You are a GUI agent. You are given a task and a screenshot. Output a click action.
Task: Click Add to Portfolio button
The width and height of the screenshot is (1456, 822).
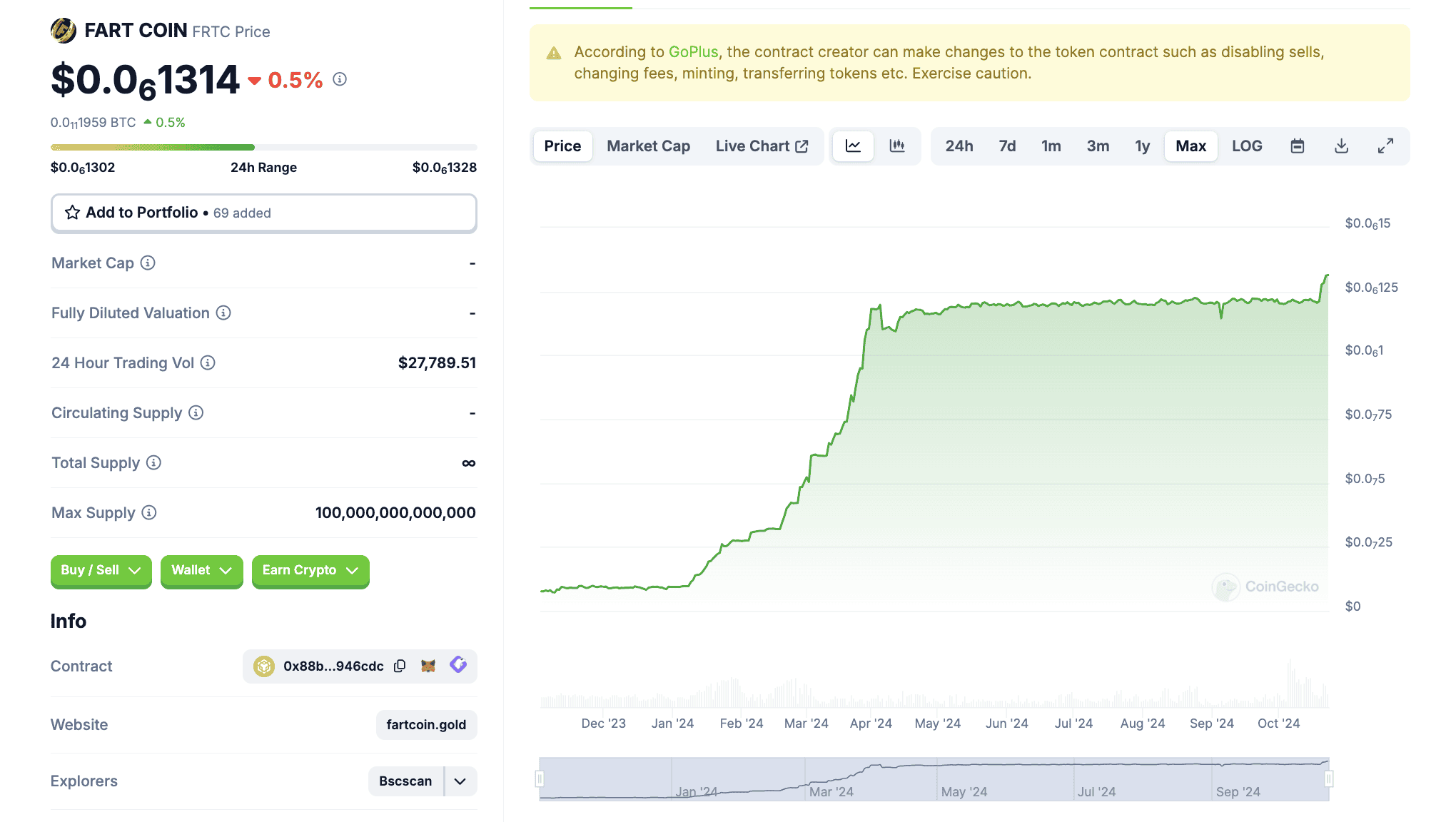coord(264,213)
